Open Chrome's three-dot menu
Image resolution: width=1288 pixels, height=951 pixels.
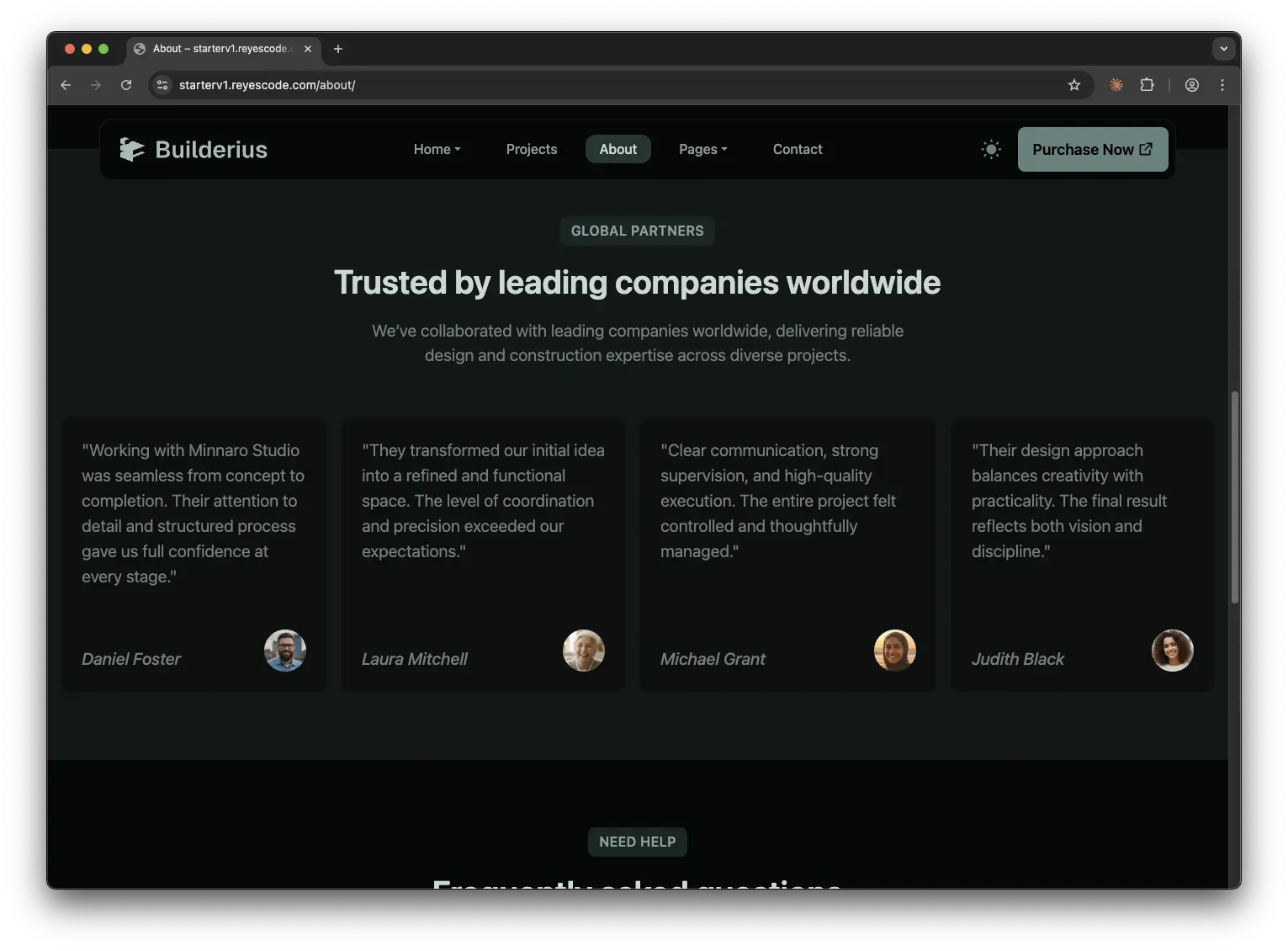pos(1222,85)
